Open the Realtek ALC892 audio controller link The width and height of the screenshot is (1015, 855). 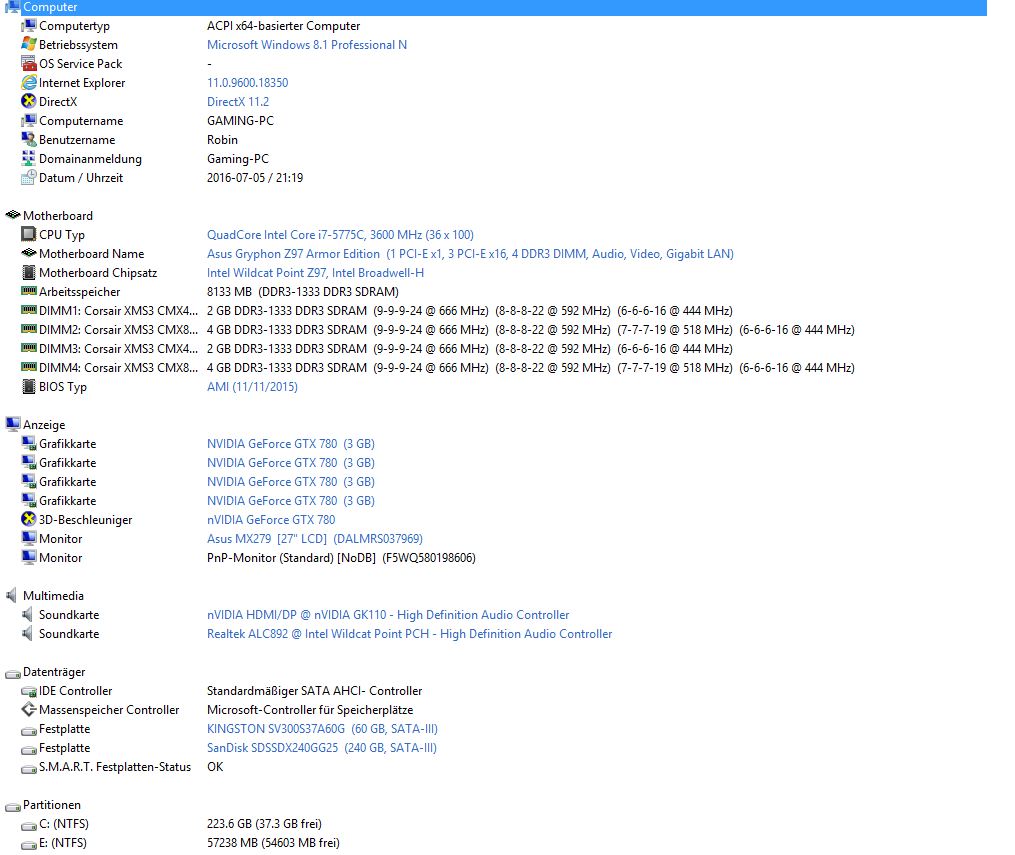(x=409, y=634)
